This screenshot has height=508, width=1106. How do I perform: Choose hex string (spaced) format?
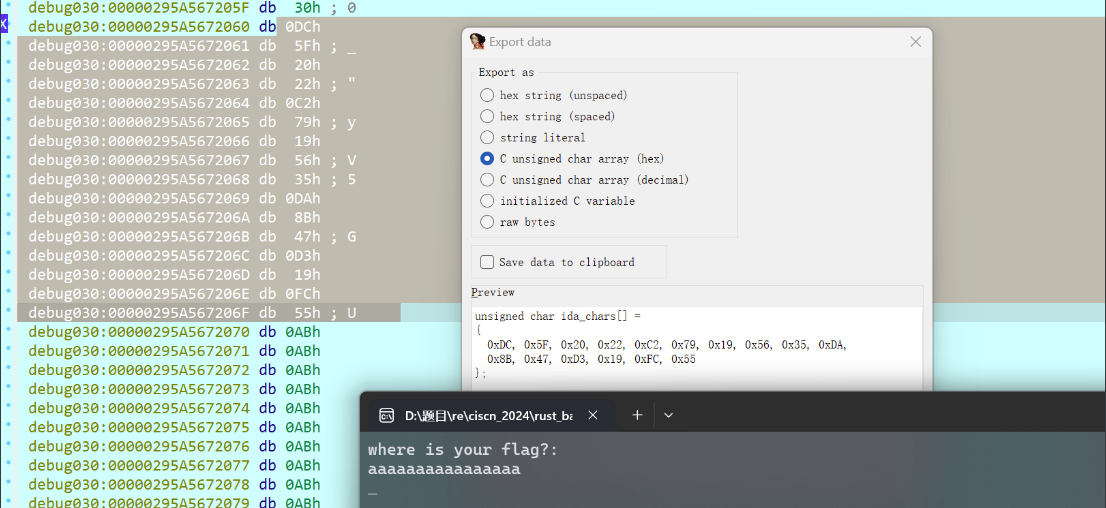pyautogui.click(x=487, y=116)
